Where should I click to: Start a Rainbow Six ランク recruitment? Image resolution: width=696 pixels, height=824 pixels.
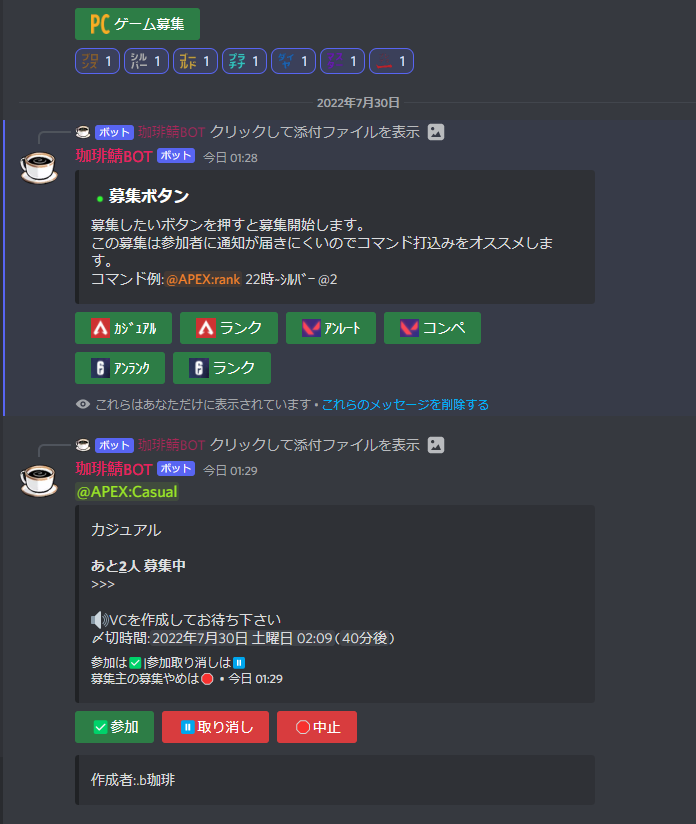222,368
